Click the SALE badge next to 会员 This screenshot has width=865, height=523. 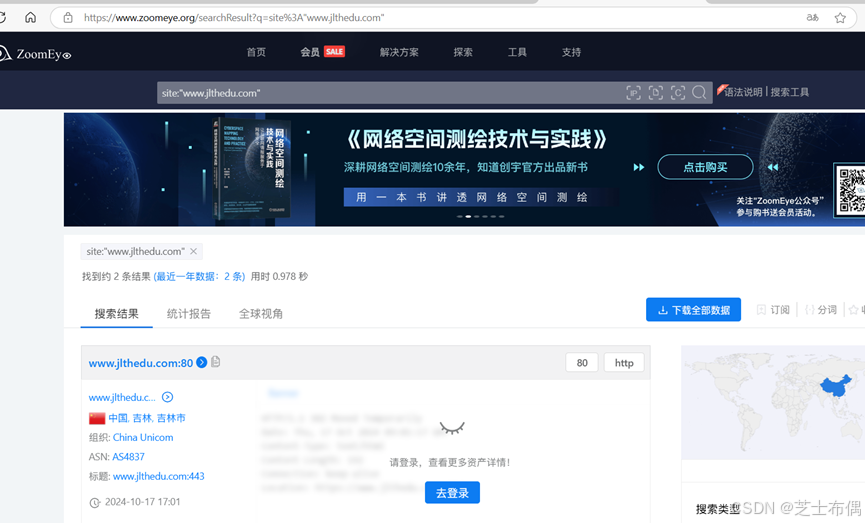pos(334,51)
